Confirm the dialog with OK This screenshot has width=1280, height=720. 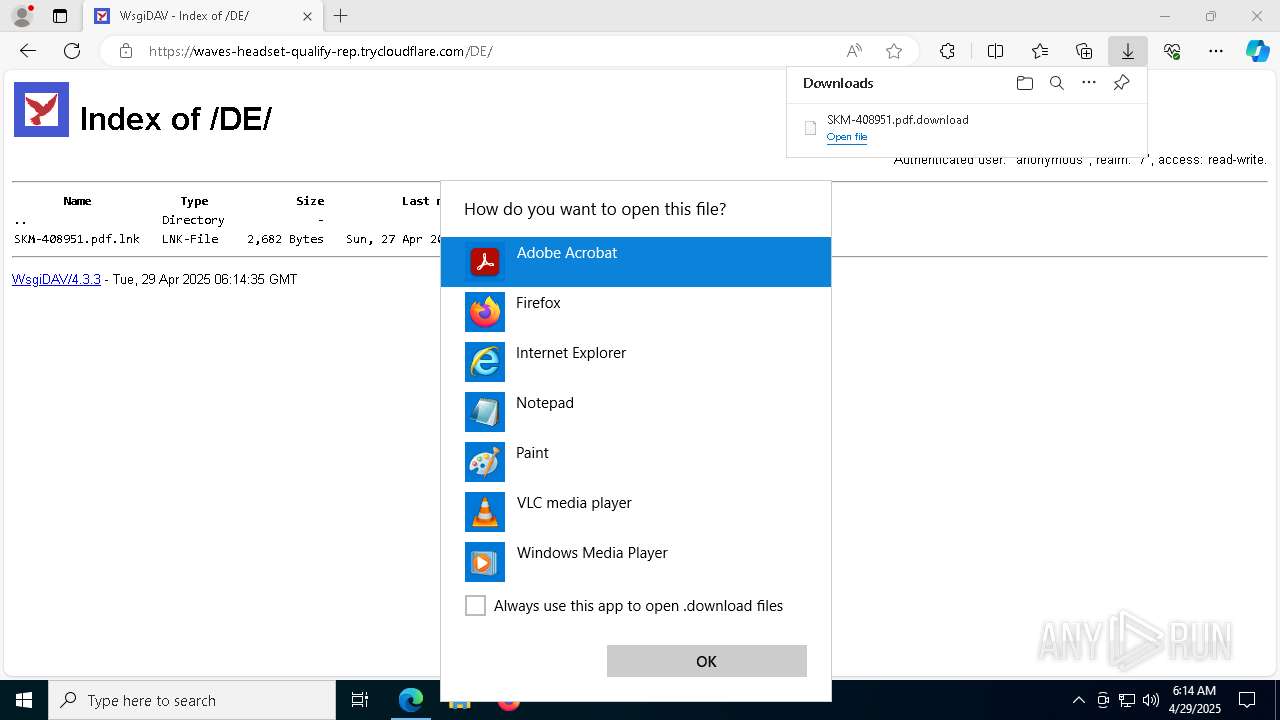tap(707, 661)
